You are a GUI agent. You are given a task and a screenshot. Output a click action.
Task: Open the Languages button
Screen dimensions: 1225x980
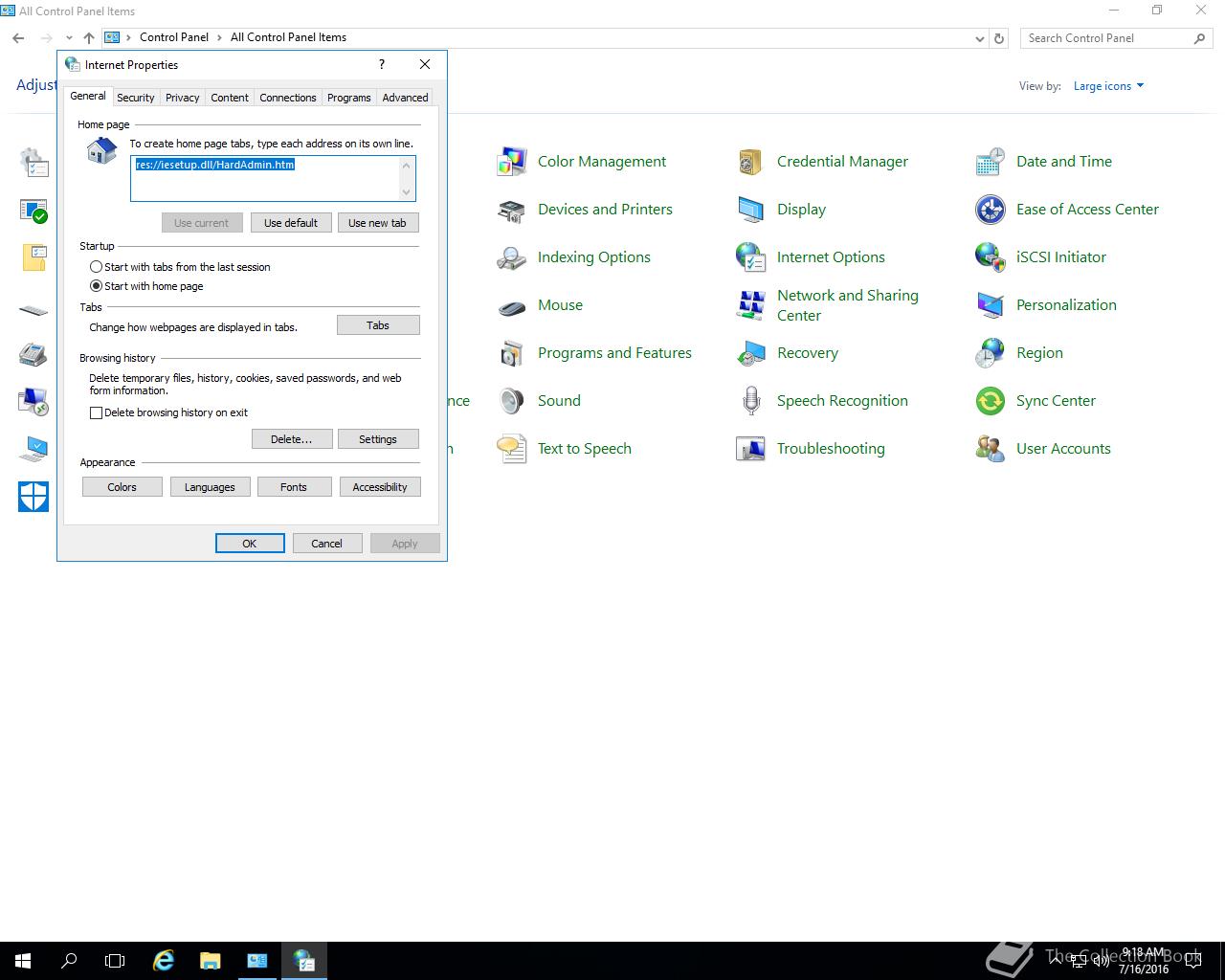pyautogui.click(x=210, y=487)
